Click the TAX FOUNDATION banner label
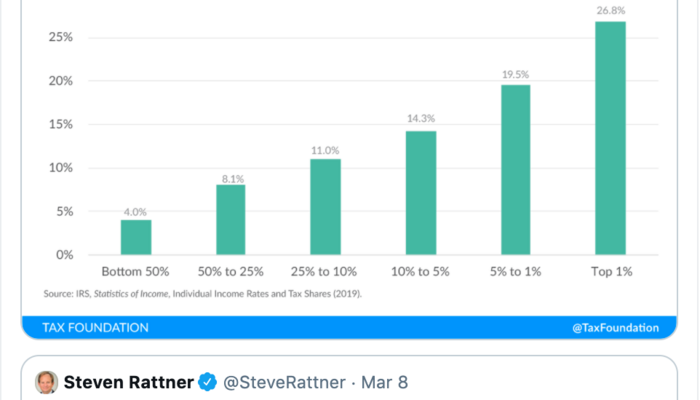The height and width of the screenshot is (400, 700). 96,327
